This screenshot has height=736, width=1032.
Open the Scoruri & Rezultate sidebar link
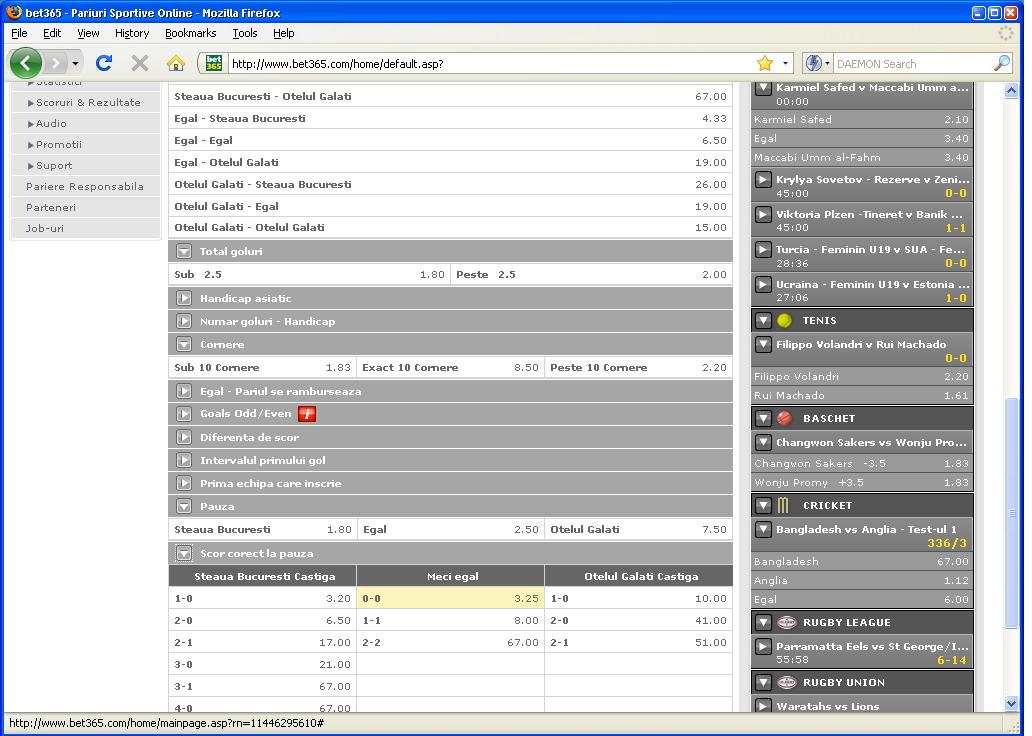[86, 102]
